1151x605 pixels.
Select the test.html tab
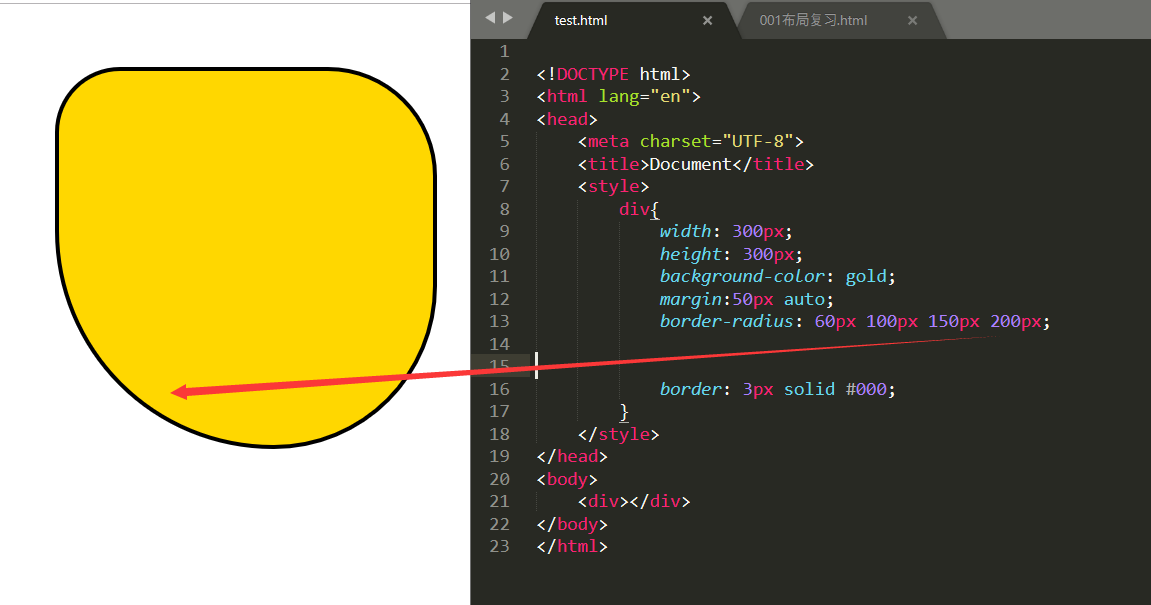(x=581, y=20)
